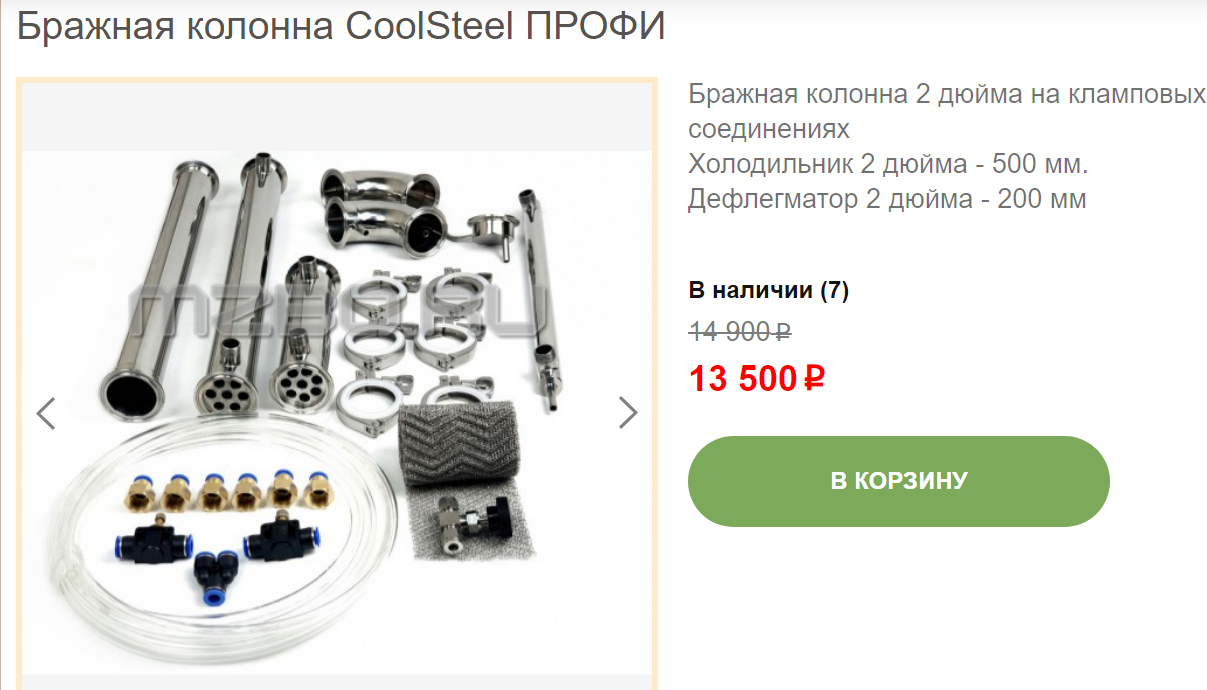Add the column to cart with В КОРЗИНУ
Image resolution: width=1207 pixels, height=690 pixels.
[898, 481]
